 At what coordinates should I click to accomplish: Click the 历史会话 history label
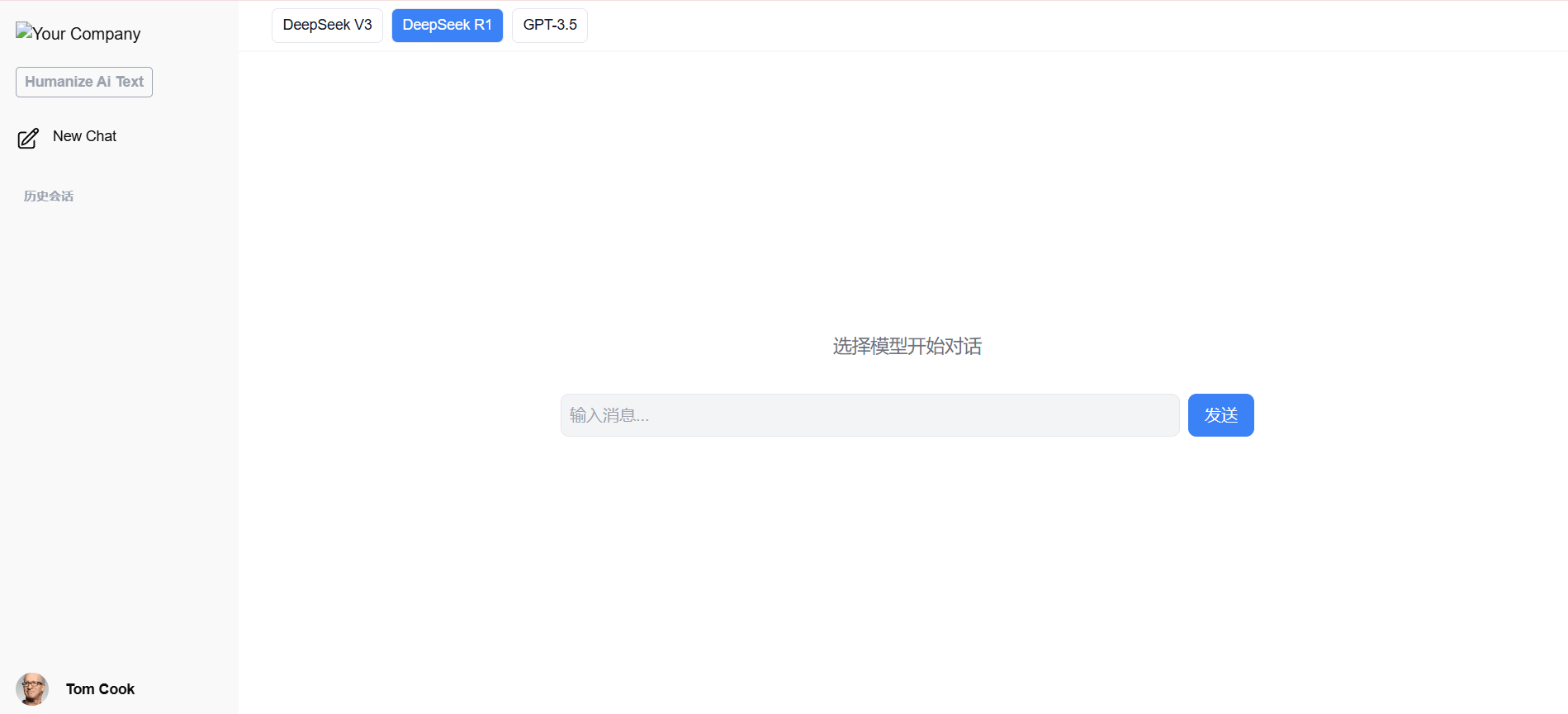pos(49,196)
